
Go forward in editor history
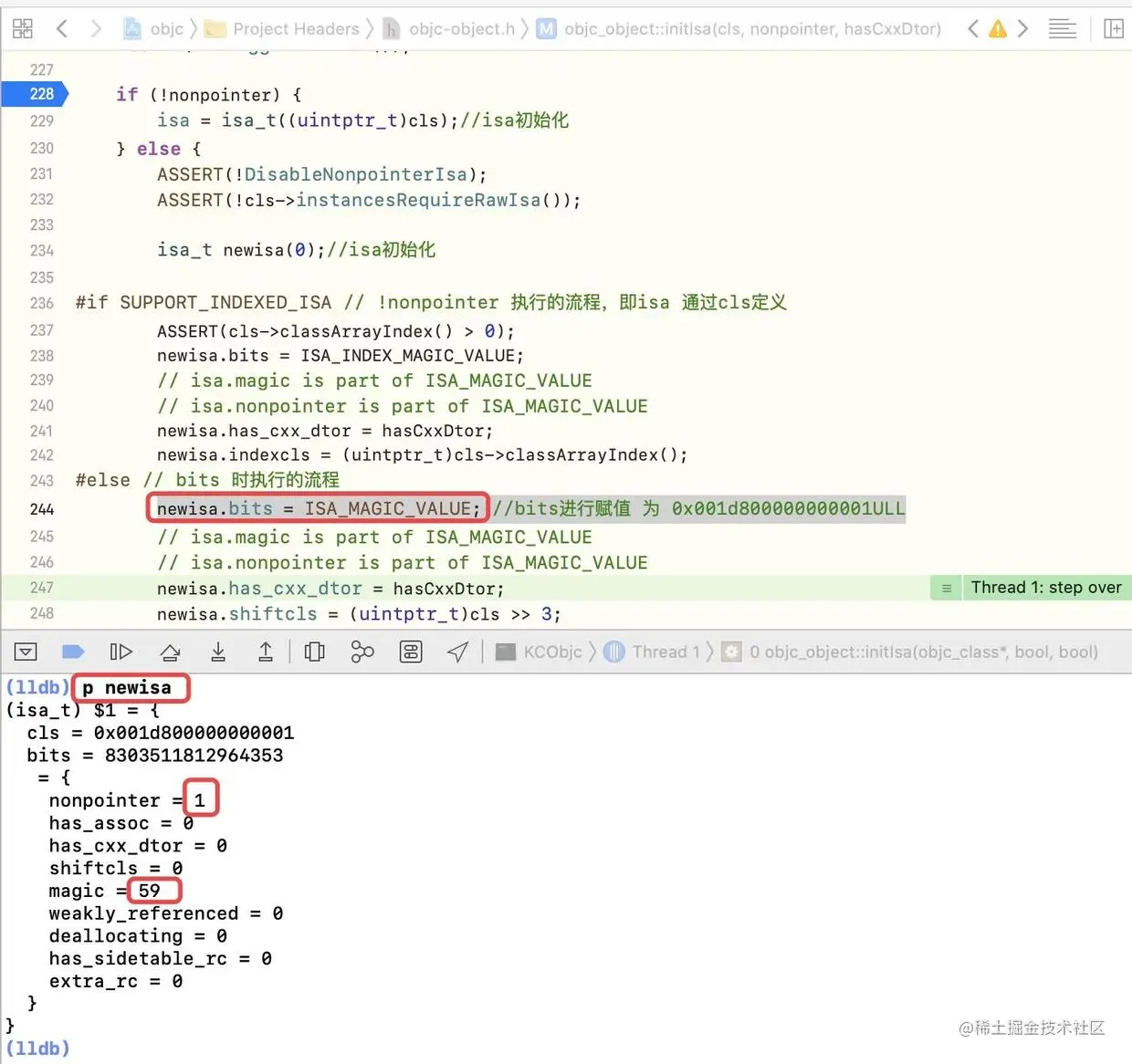96,29
